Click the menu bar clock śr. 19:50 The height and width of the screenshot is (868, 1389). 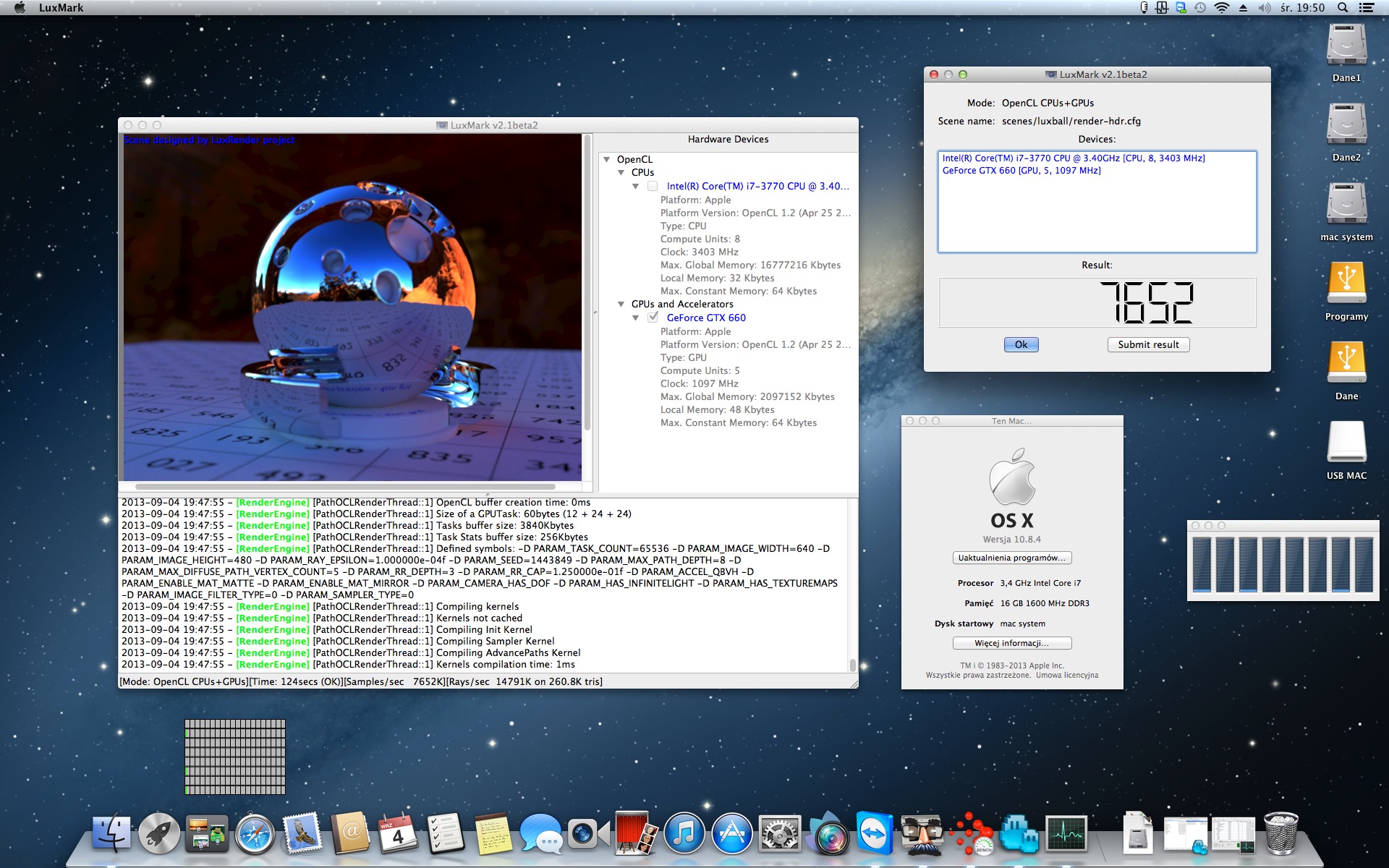click(x=1302, y=8)
